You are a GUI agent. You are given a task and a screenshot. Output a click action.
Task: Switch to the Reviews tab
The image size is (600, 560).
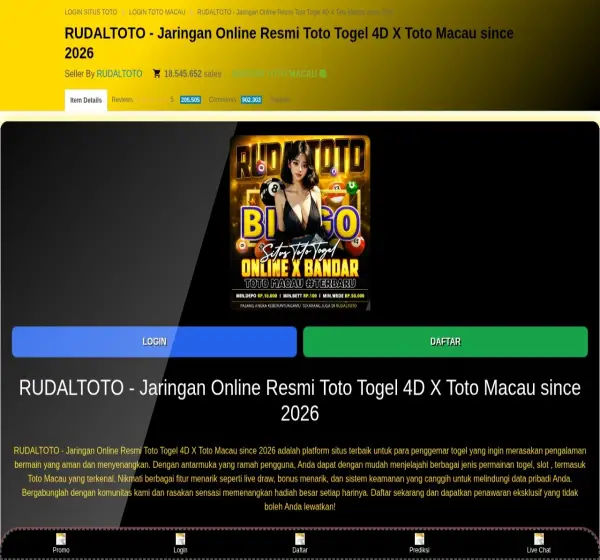coord(122,100)
